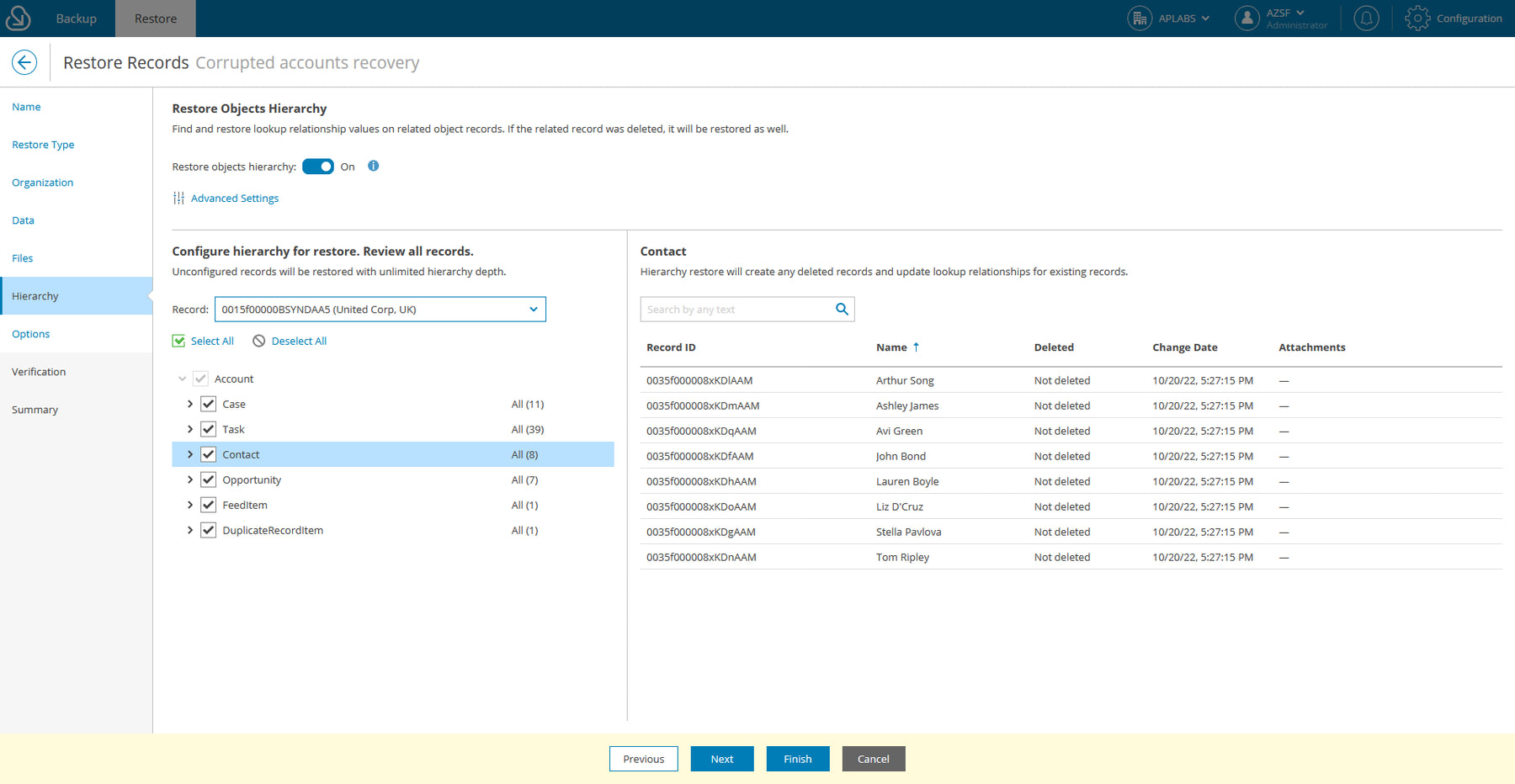Click the info icon beside hierarchy toggle
1515x784 pixels.
(x=373, y=166)
